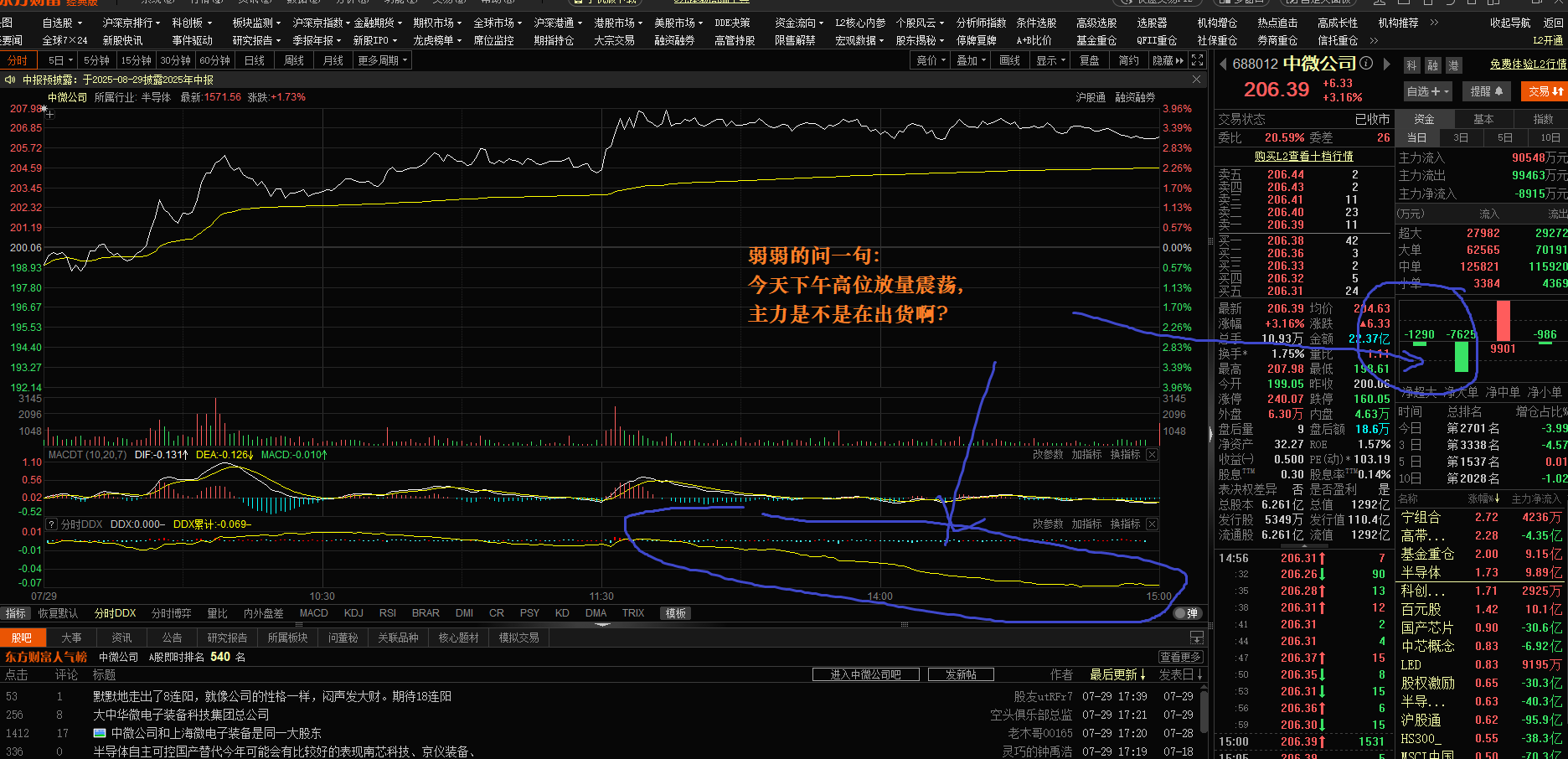Close the MACDT indicator panel
Viewport: 1568px width, 759px height.
1153,455
